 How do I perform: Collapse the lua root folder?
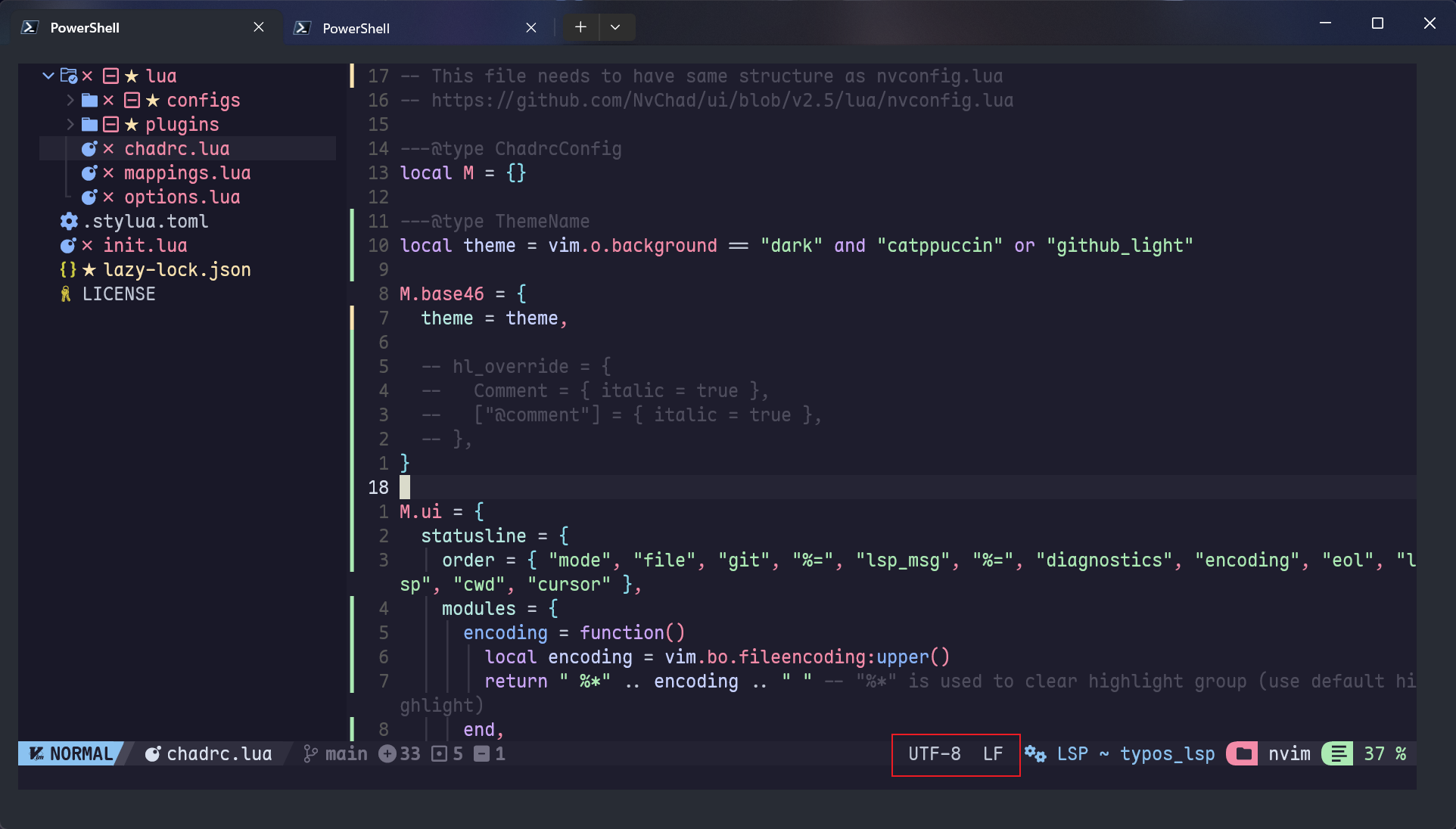(x=48, y=76)
